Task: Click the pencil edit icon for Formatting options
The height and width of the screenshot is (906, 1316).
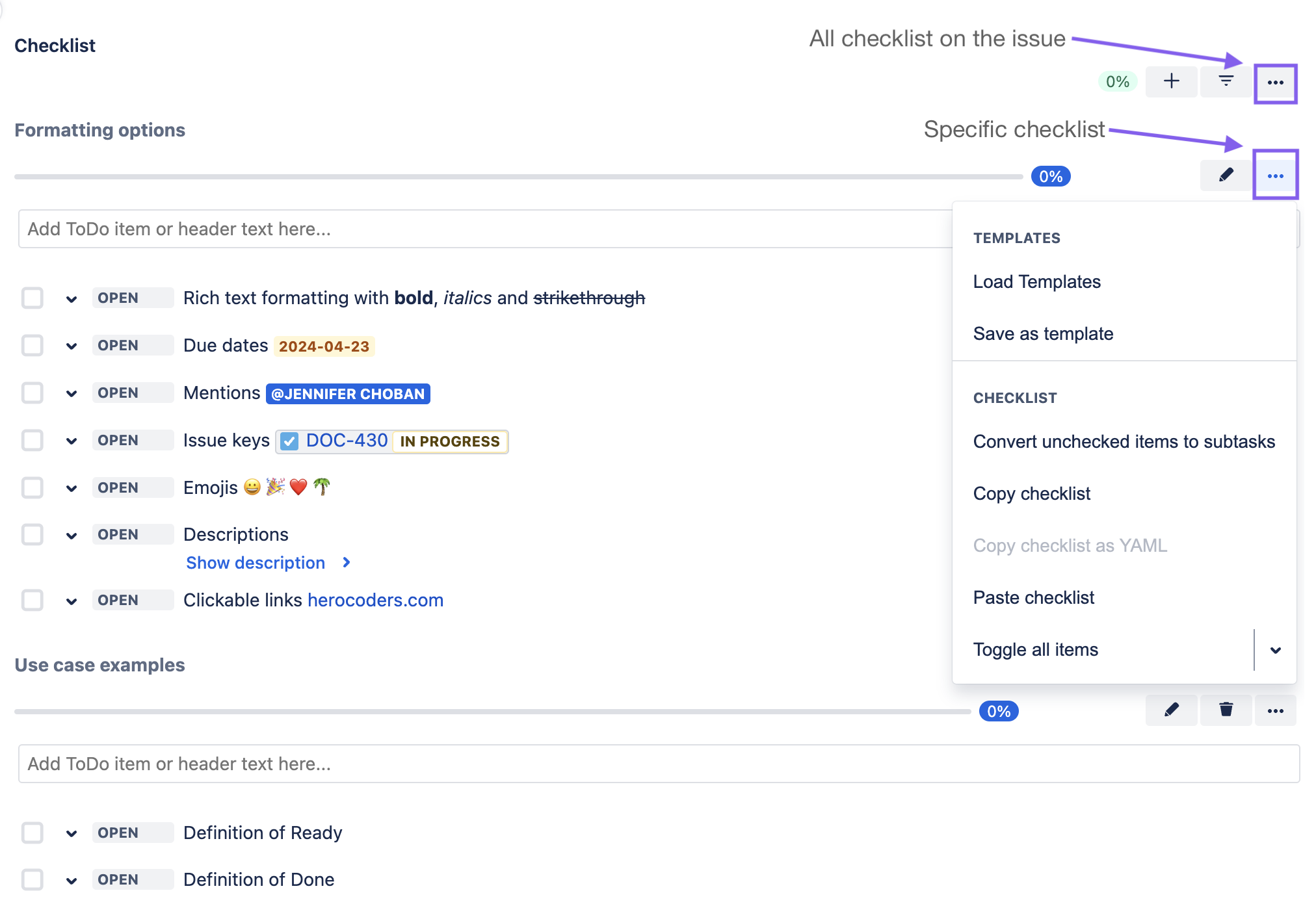Action: tap(1226, 175)
